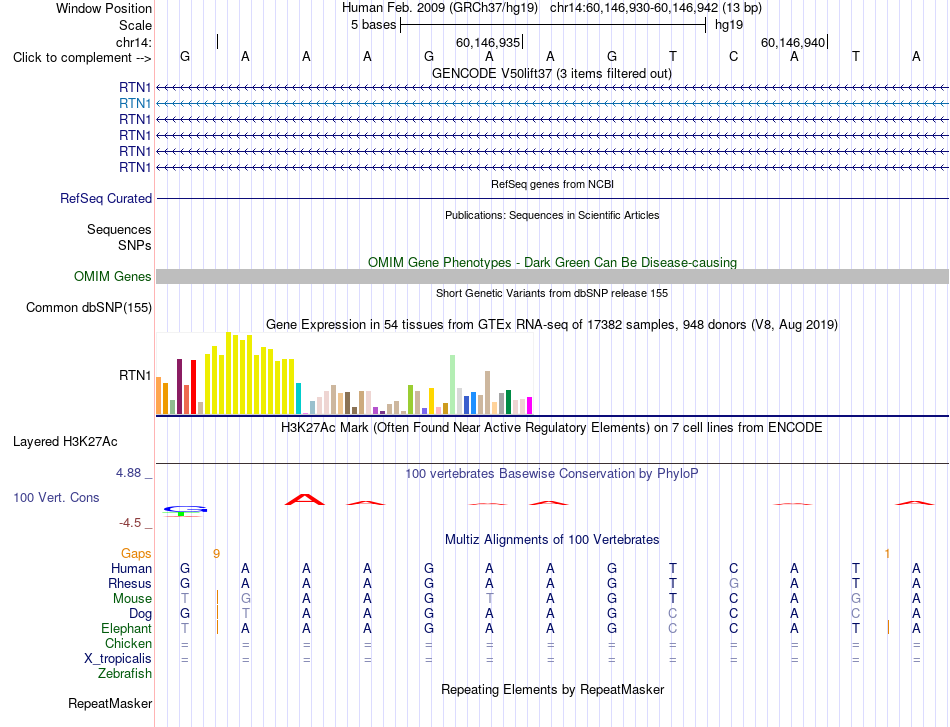
Task: Click 'Human Feb. 2009 (GRCh37/hg19)' assembly text
Action: (x=440, y=8)
